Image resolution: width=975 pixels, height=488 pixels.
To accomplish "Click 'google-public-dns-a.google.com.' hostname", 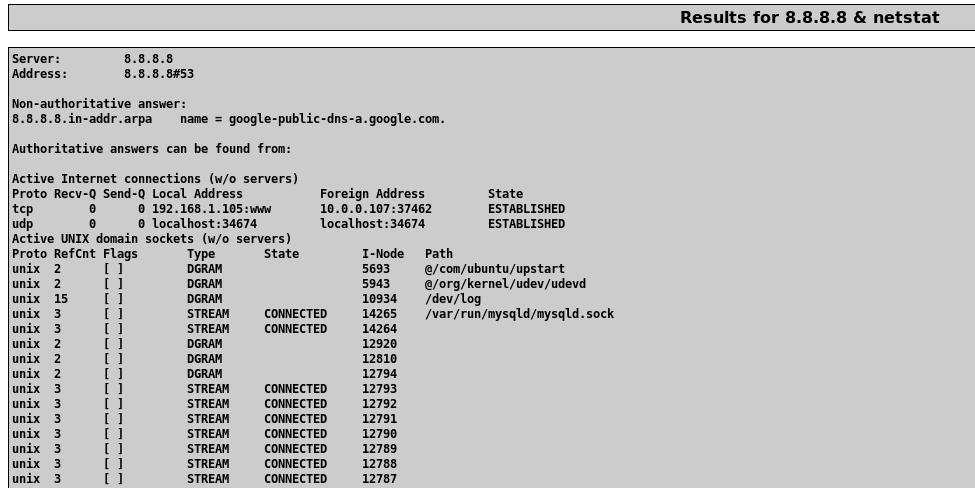I will coord(337,119).
